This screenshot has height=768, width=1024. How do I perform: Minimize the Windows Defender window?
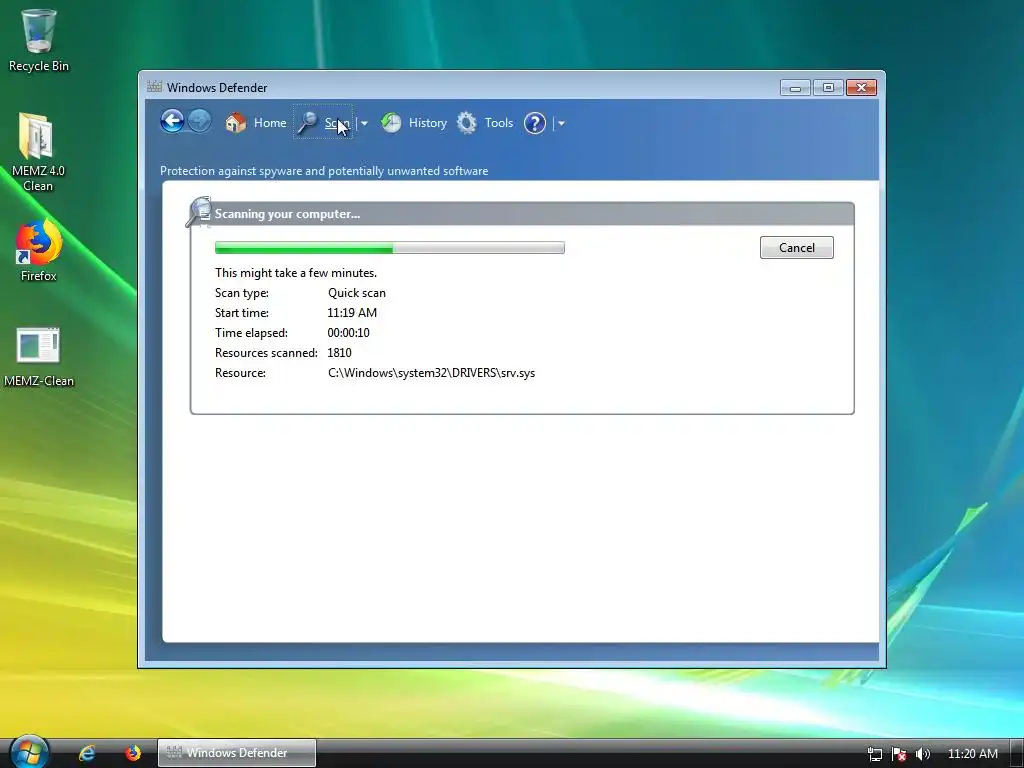(x=795, y=88)
